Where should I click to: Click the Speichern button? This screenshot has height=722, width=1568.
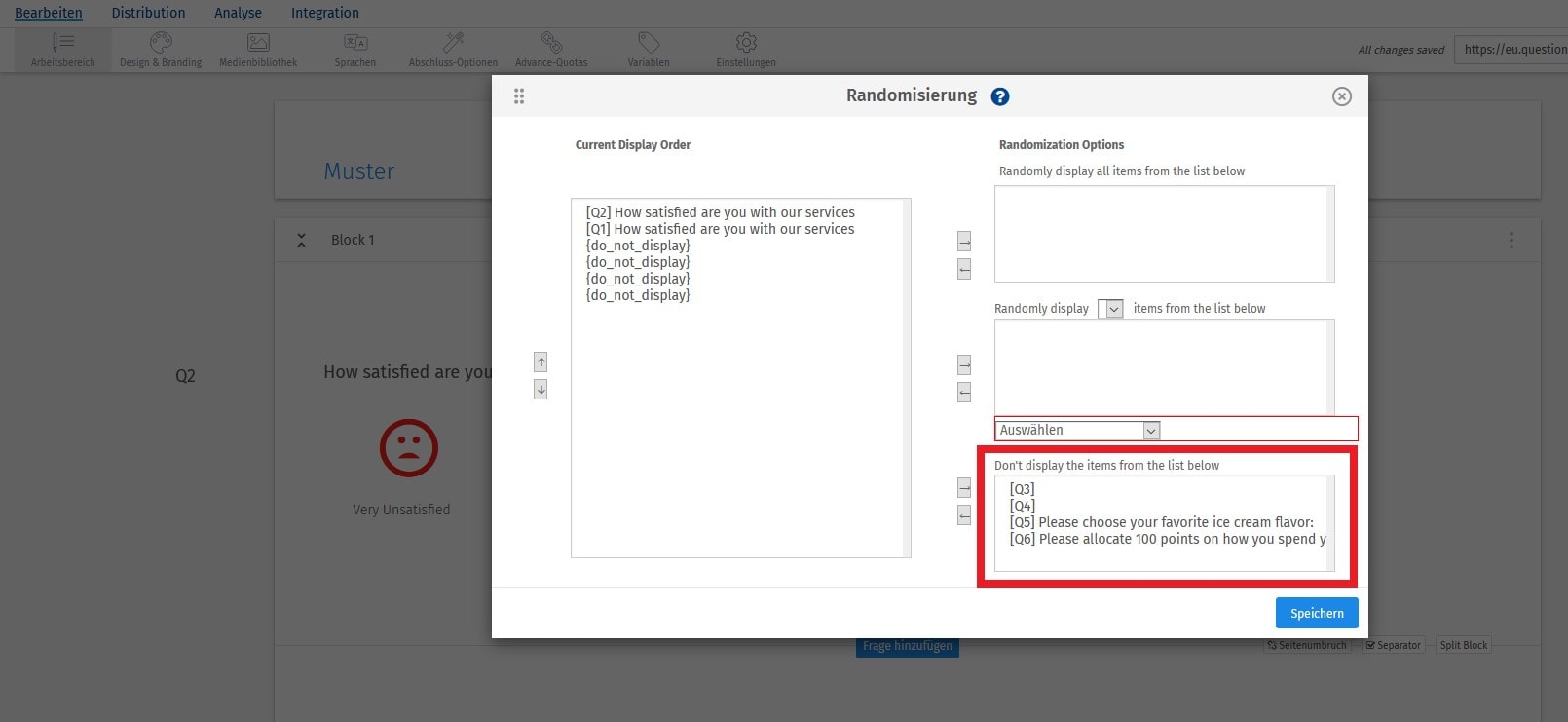[x=1317, y=613]
